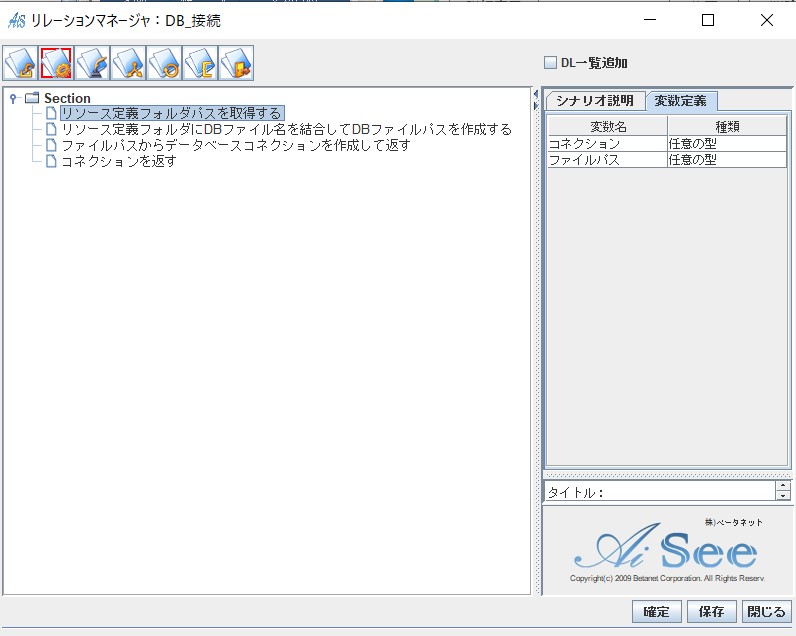Click 任意の型 cell in the コネクション row
796x636 pixels.
point(727,144)
